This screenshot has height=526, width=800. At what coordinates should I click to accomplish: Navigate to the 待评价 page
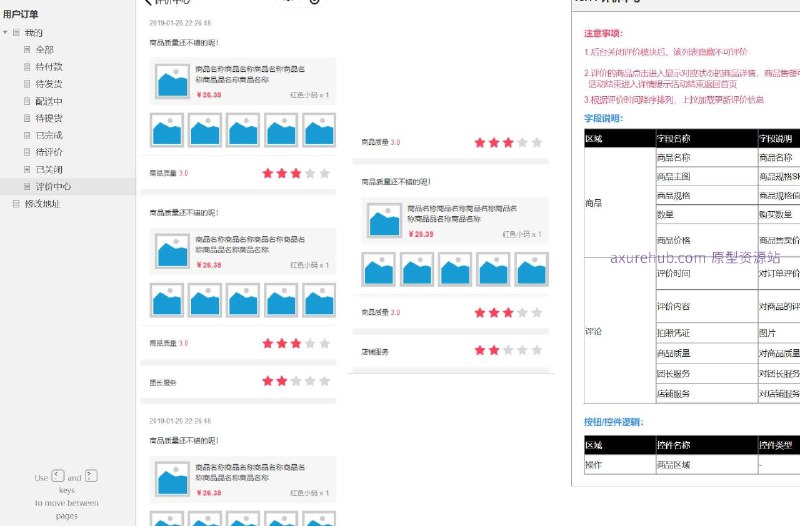pos(49,152)
